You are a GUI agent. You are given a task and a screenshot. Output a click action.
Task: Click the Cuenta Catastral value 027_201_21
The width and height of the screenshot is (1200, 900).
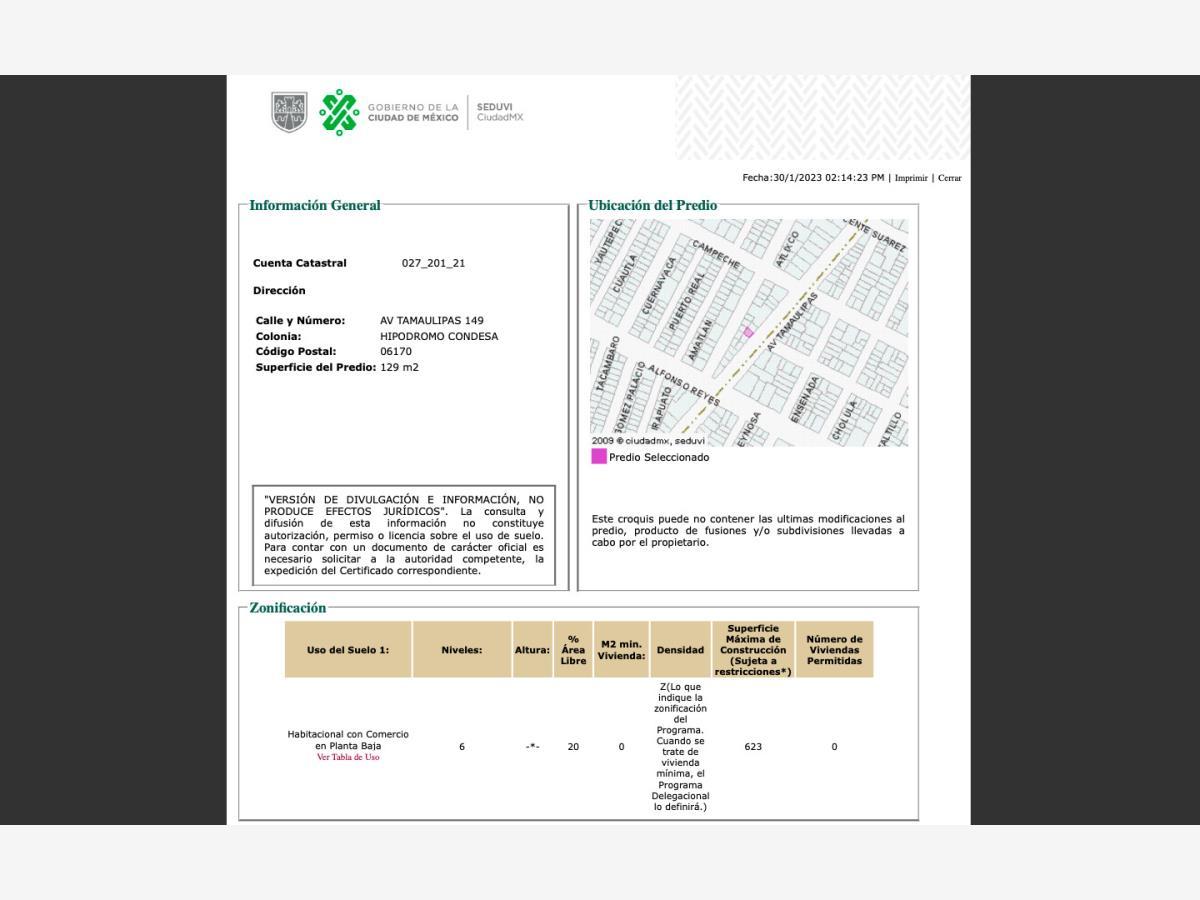click(x=433, y=263)
